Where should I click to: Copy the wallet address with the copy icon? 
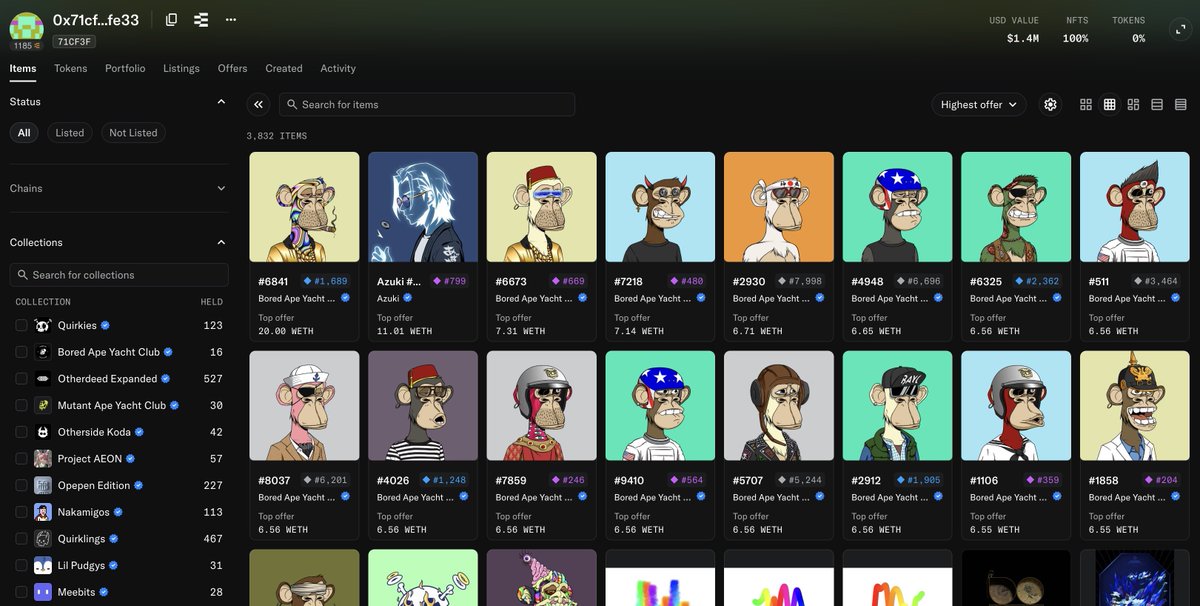coord(171,19)
